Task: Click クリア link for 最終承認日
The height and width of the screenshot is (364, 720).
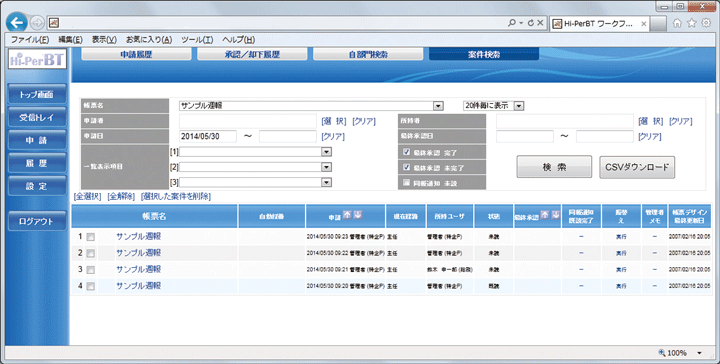Action: pyautogui.click(x=650, y=136)
